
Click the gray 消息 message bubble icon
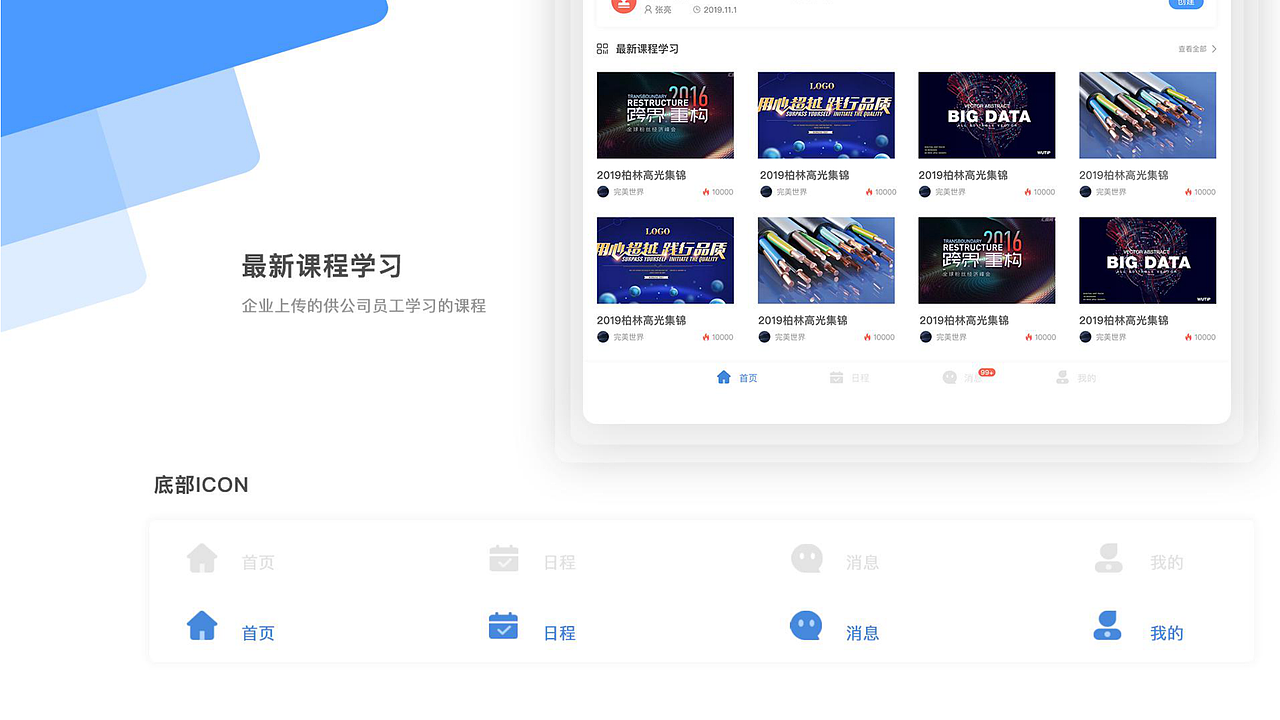tap(806, 558)
